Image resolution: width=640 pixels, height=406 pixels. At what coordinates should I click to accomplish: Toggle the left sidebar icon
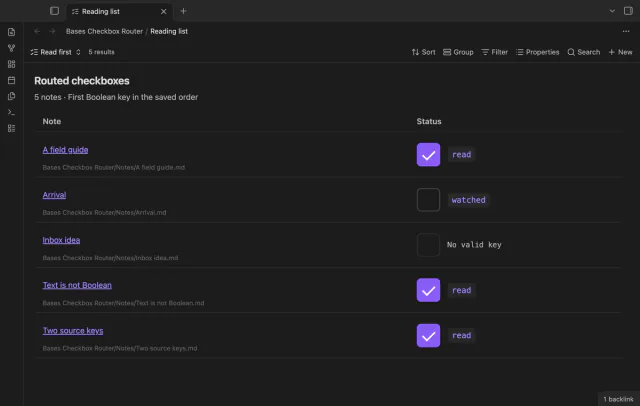pyautogui.click(x=54, y=11)
